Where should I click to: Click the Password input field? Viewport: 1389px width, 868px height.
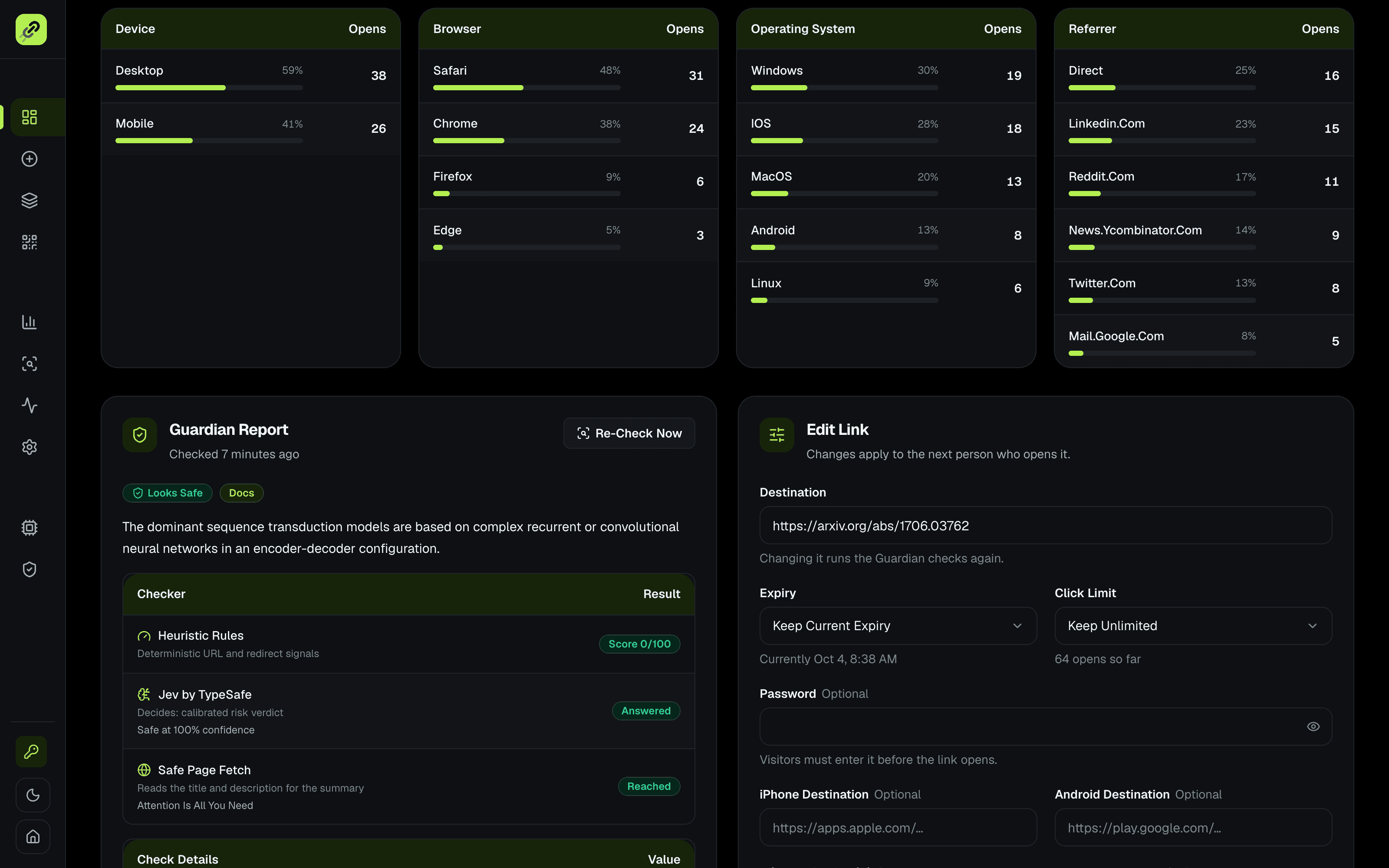pos(1045,727)
